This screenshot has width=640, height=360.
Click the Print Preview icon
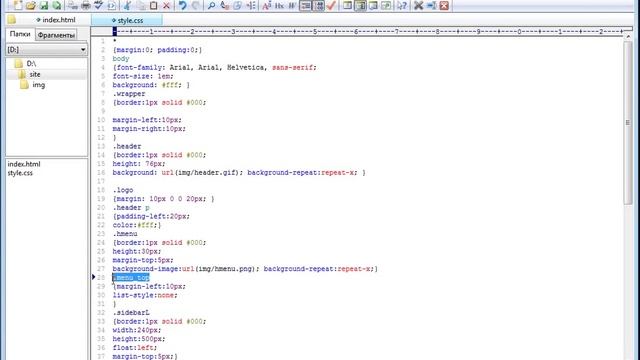pos(73,5)
